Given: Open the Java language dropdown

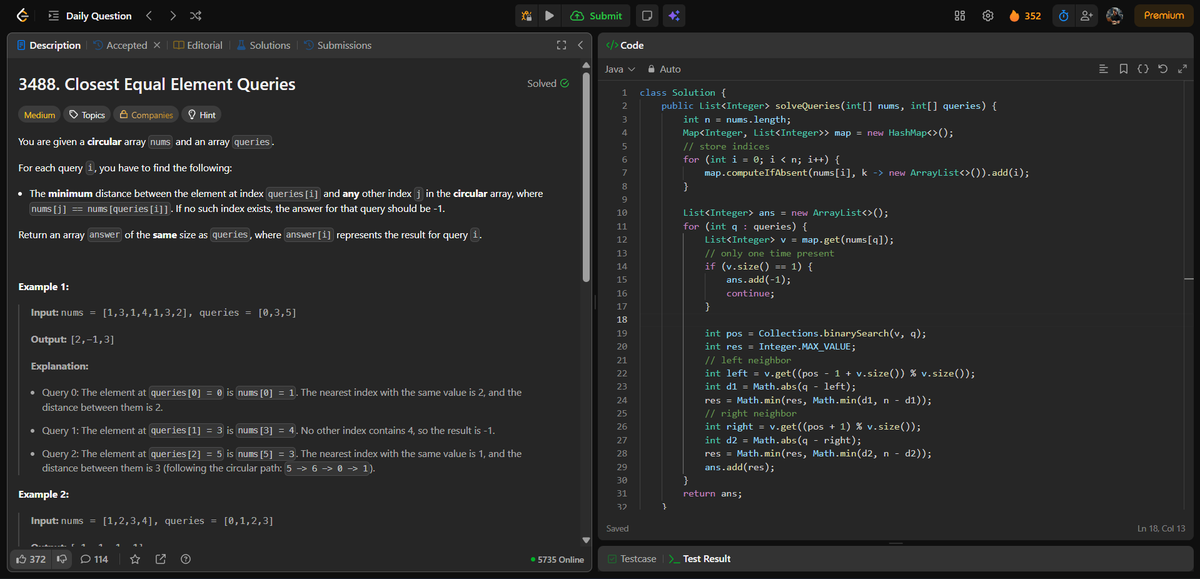Looking at the screenshot, I should [x=618, y=69].
